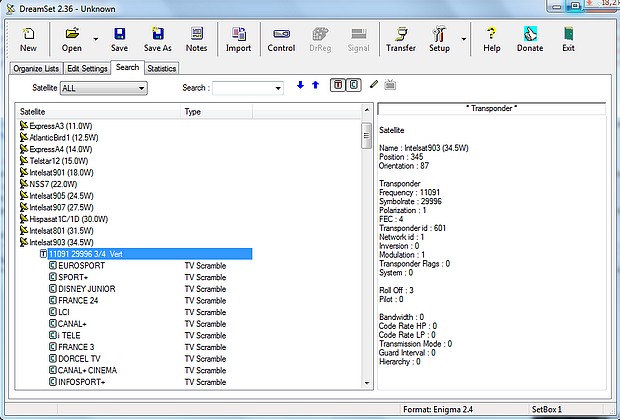The height and width of the screenshot is (420, 620).
Task: Click the blue down arrow search-next button
Action: coord(300,86)
